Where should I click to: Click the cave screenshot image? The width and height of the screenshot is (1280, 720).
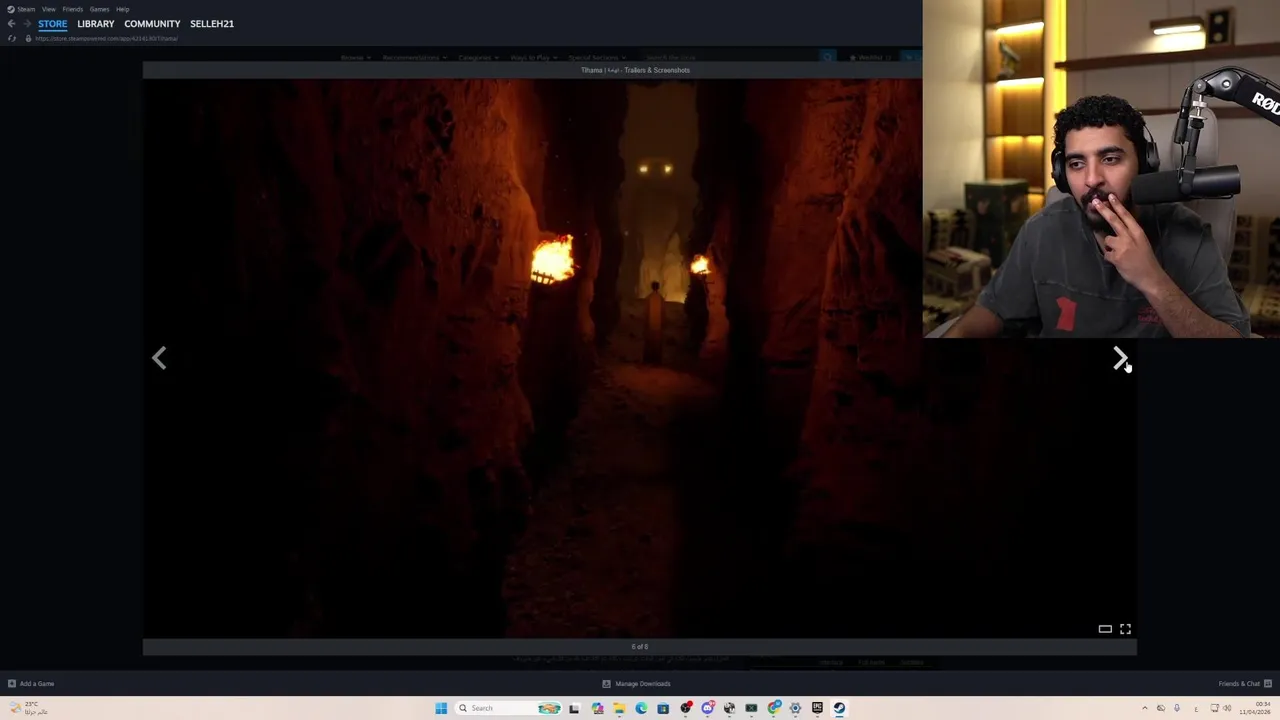[640, 358]
